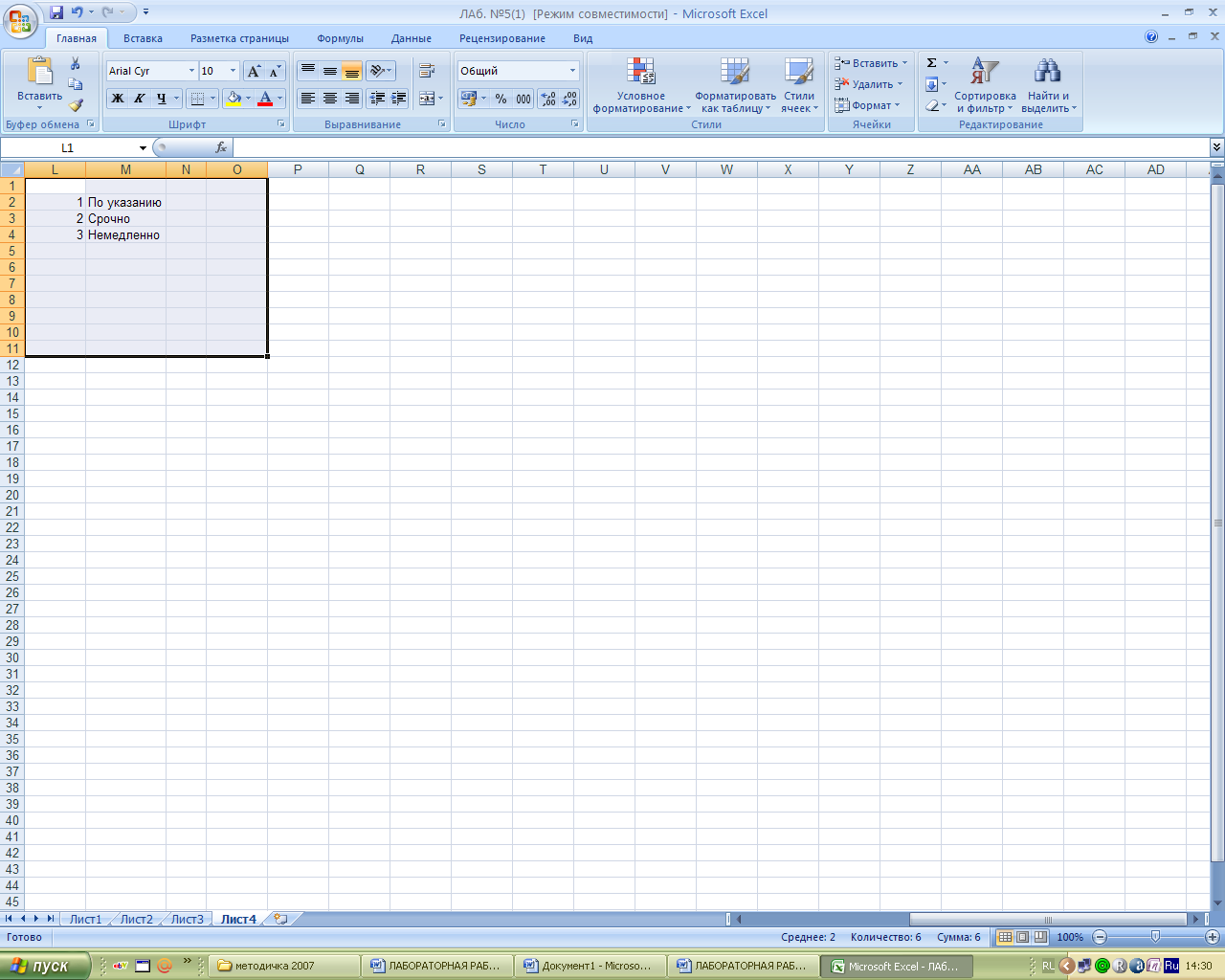Open the font name Arial Cyr dropdown
Screen dimensions: 1225x980
coord(191,71)
